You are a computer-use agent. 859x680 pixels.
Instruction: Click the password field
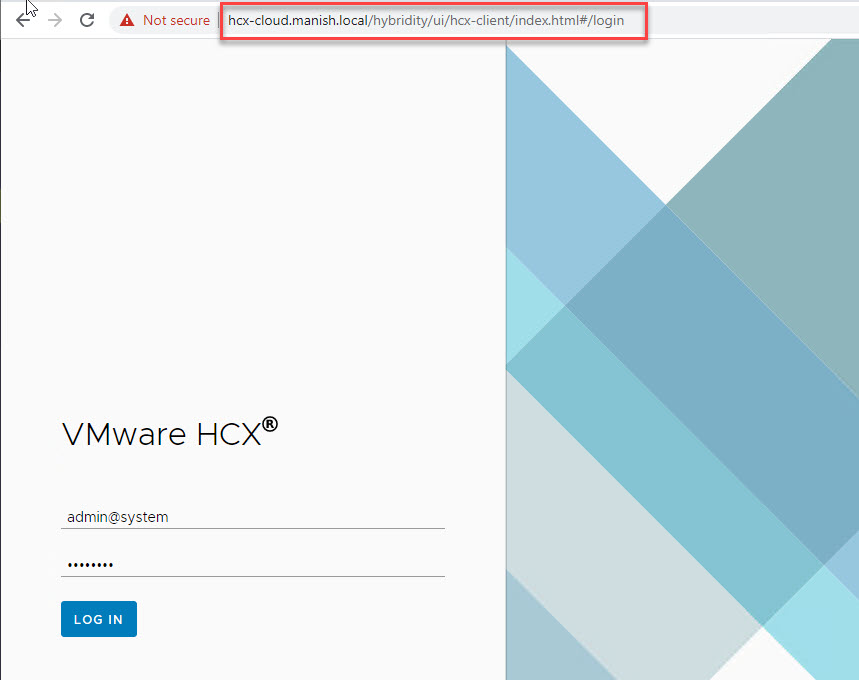[x=253, y=564]
